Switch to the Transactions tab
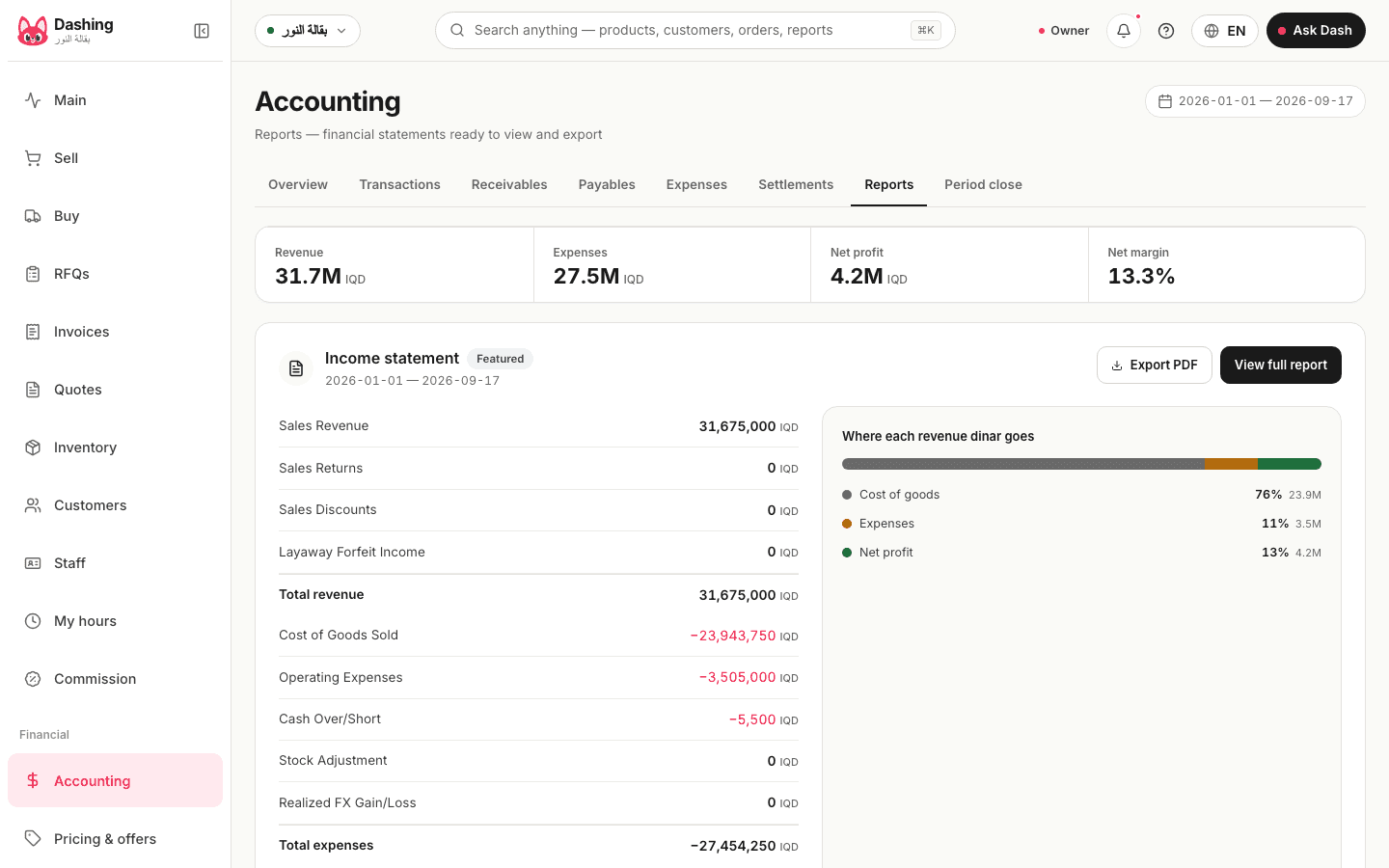The height and width of the screenshot is (868, 1389). (400, 185)
